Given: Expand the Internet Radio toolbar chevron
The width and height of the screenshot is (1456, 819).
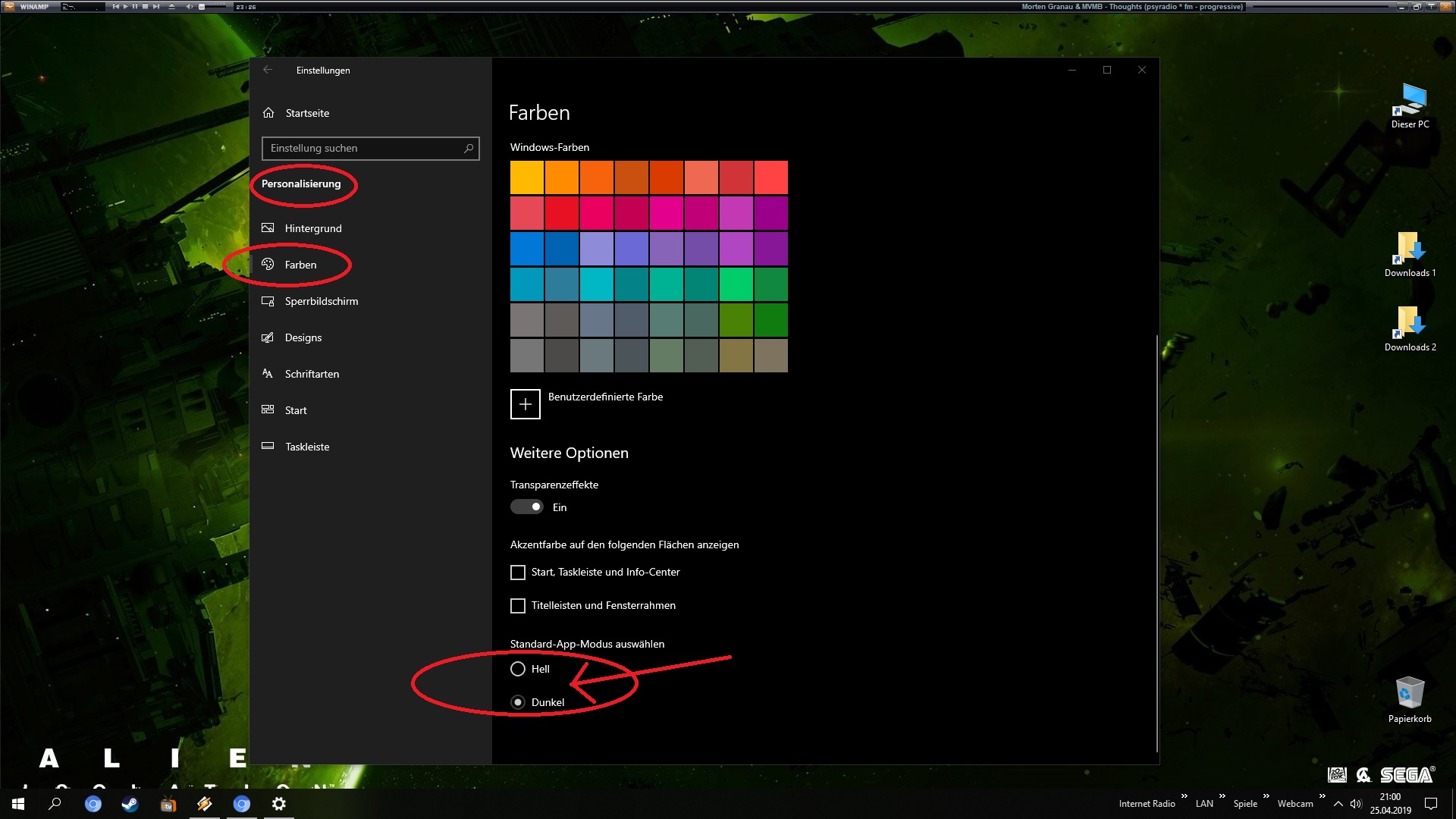Looking at the screenshot, I should click(x=1184, y=795).
